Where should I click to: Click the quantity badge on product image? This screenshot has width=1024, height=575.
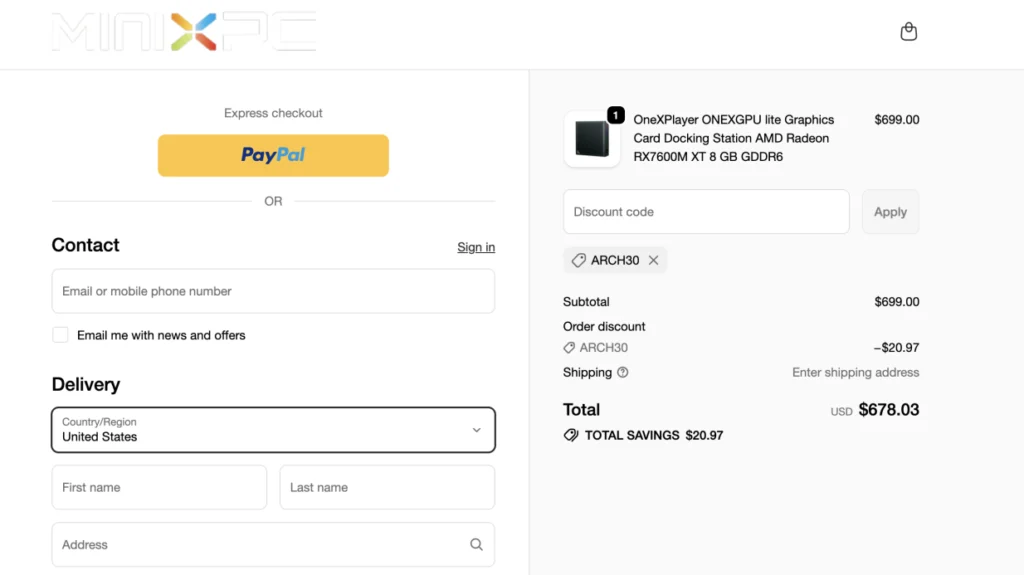pyautogui.click(x=615, y=116)
